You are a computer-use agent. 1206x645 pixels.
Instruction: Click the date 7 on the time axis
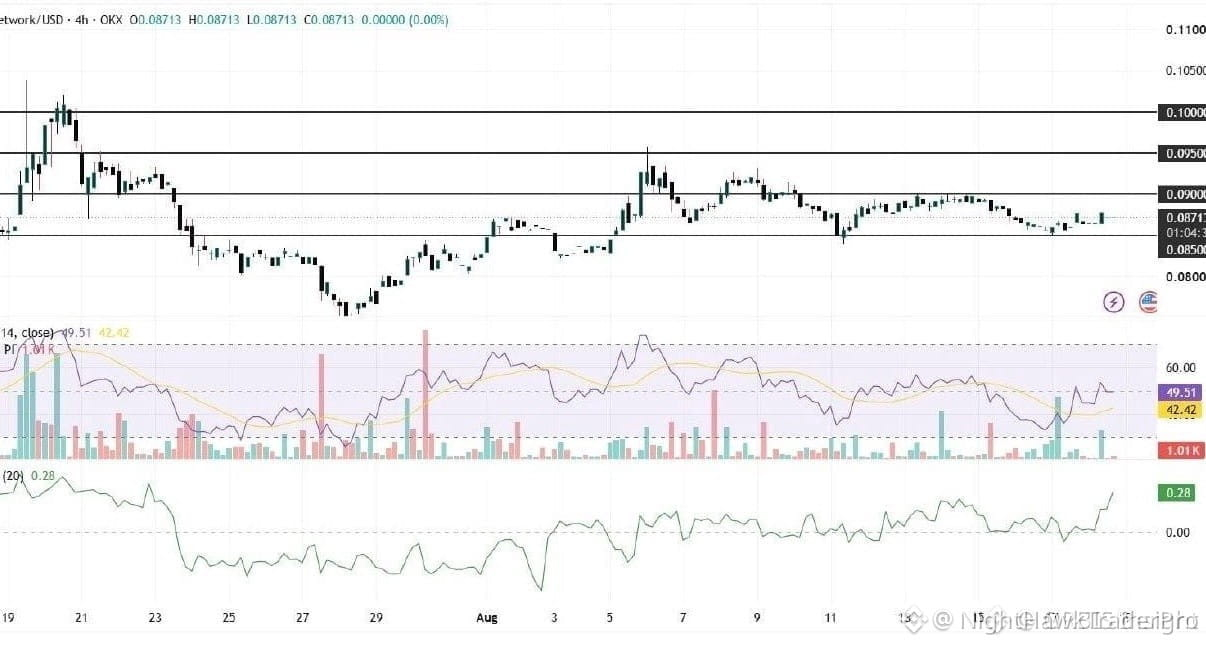[x=683, y=617]
